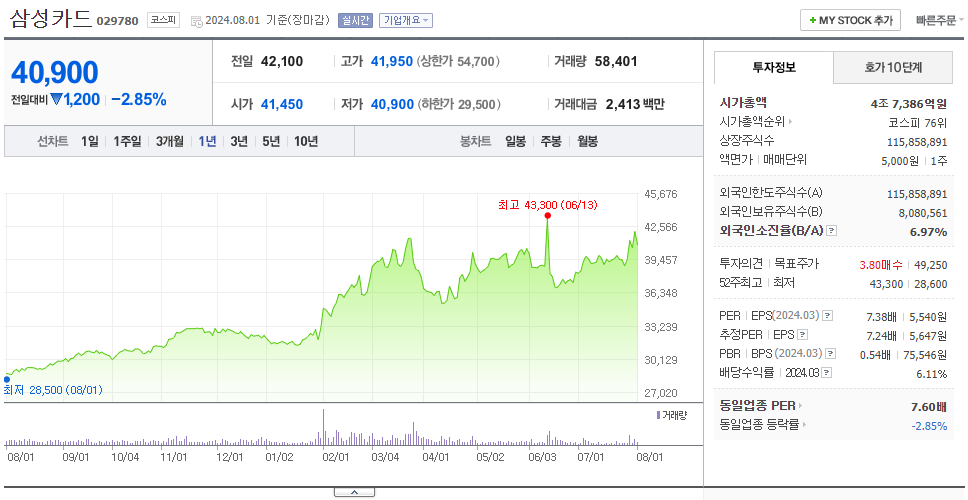The image size is (968, 500).
Task: Select the 10년 line chart period
Action: [x=306, y=141]
